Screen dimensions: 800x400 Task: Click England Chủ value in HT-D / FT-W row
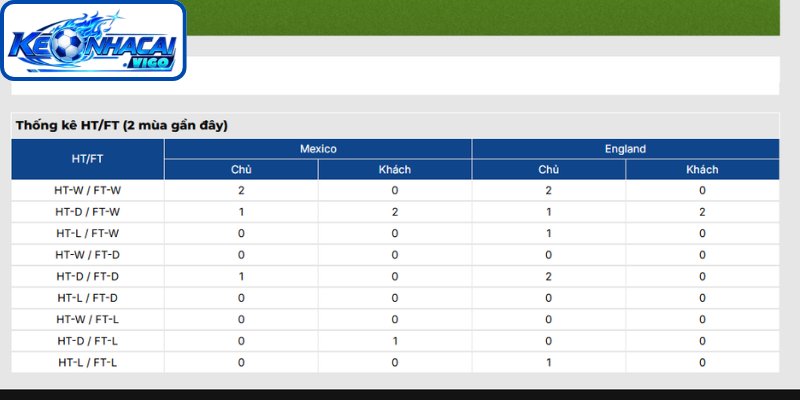pyautogui.click(x=548, y=212)
